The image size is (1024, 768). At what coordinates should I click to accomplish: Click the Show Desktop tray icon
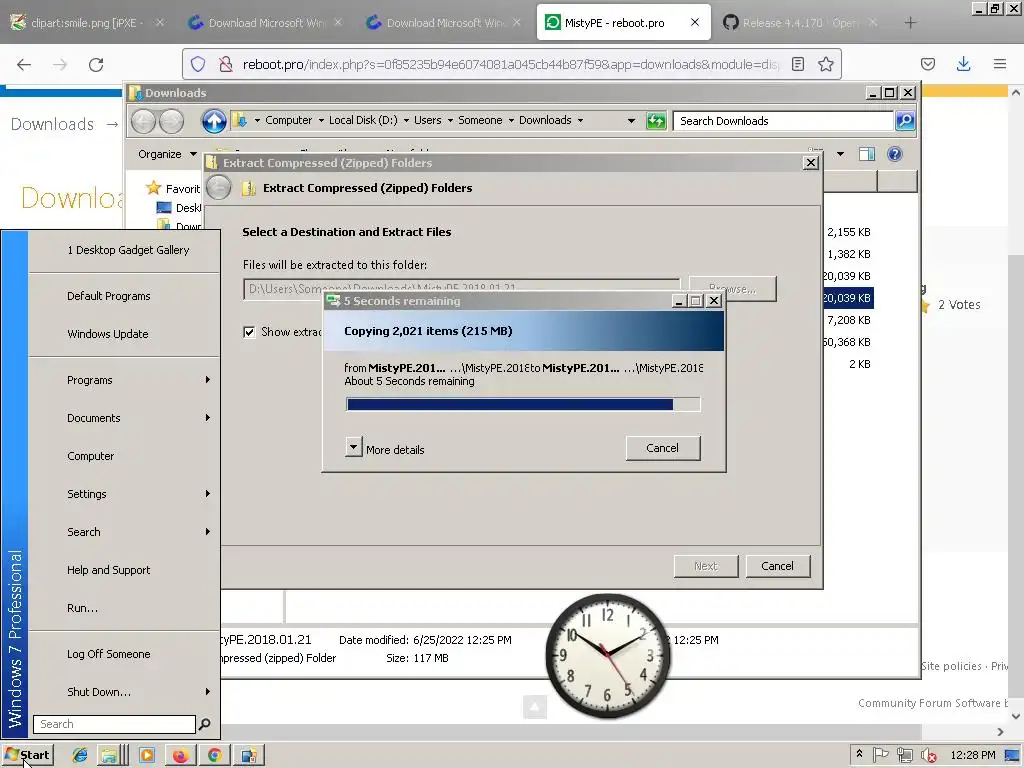pos(1013,756)
